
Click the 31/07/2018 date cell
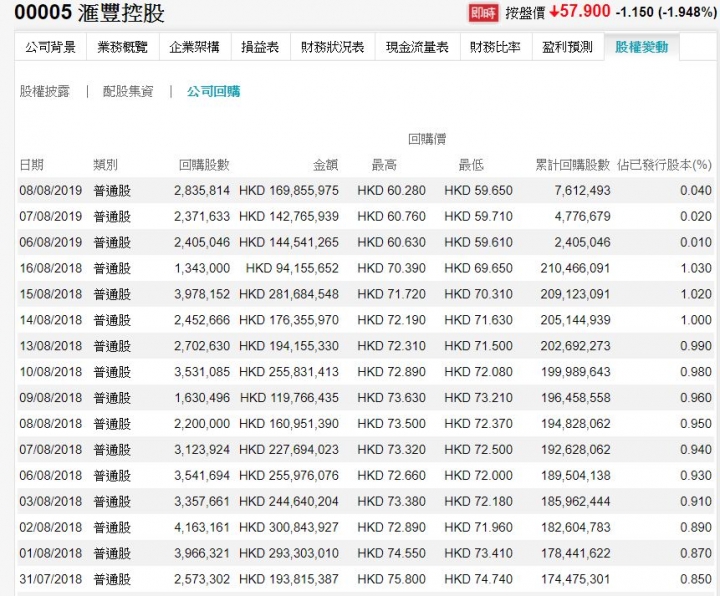51,579
